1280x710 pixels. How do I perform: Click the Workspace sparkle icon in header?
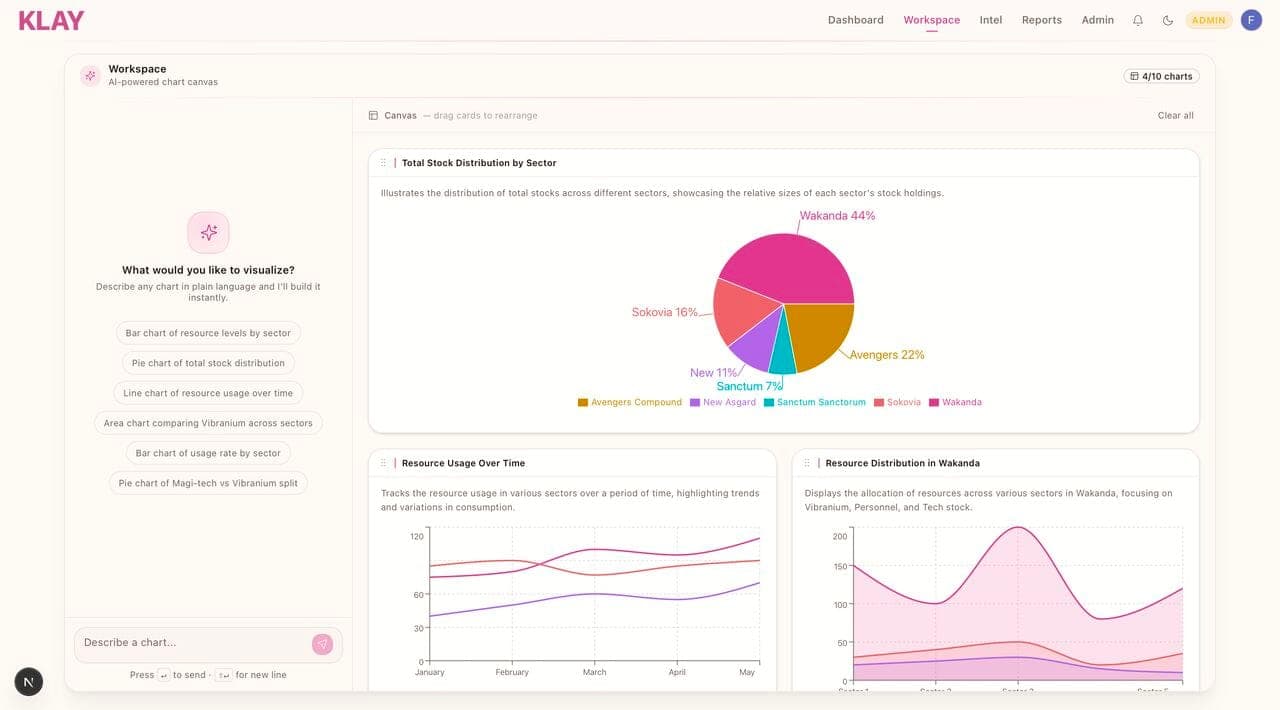coord(90,75)
